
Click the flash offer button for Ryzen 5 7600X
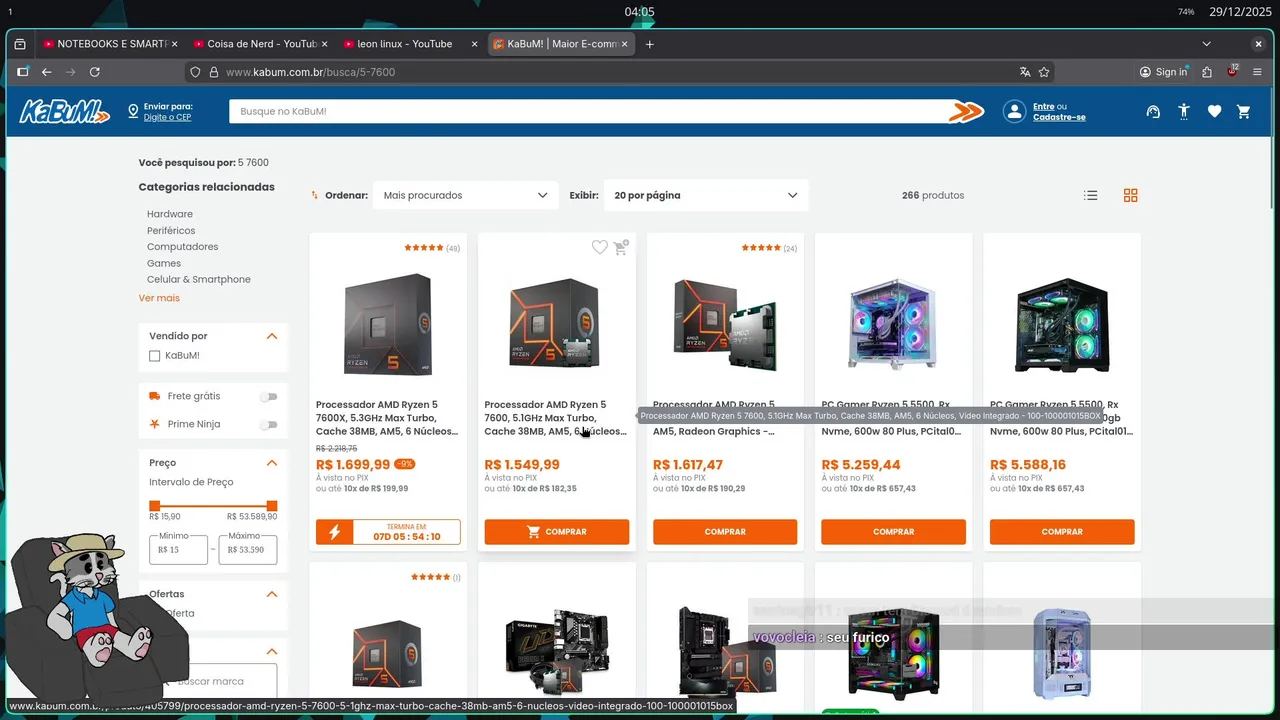pyautogui.click(x=388, y=532)
